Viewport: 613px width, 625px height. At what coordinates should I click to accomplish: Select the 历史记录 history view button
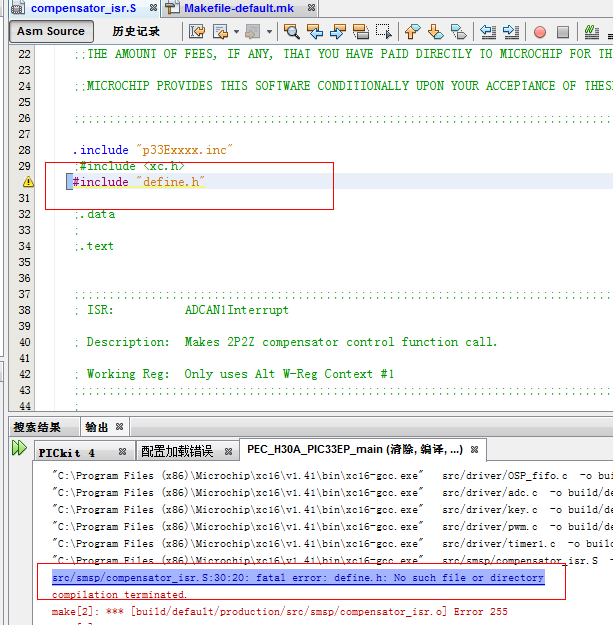136,31
